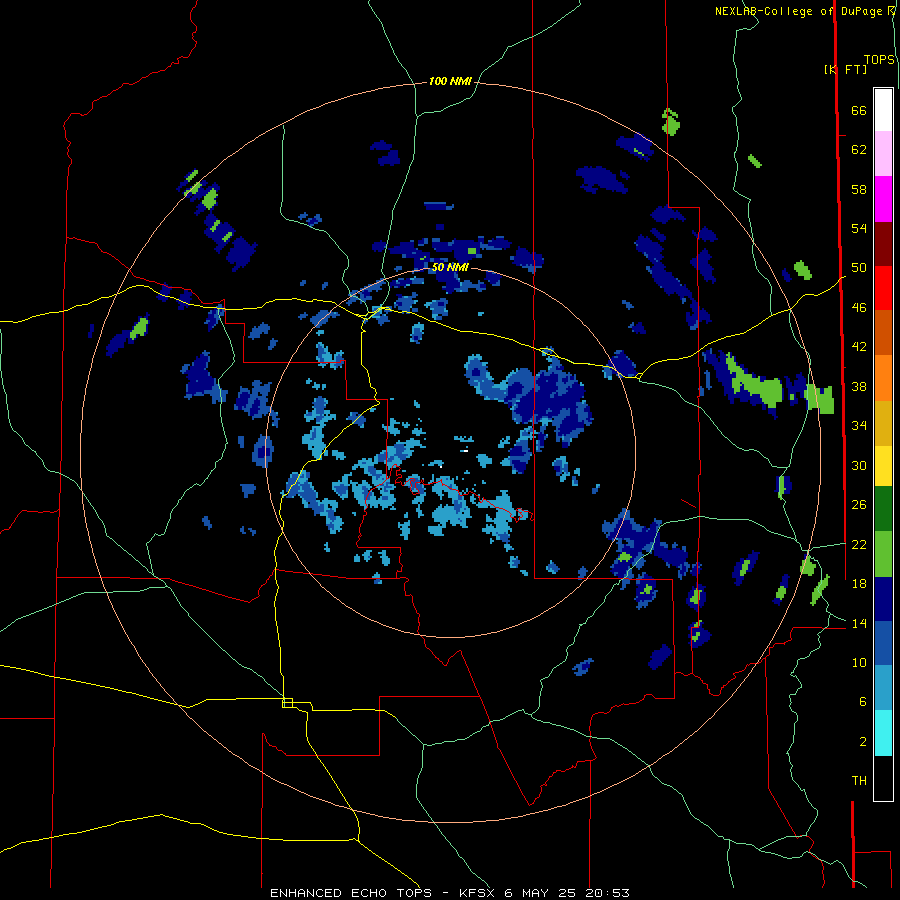Click the gold legend swatch

[x=883, y=423]
